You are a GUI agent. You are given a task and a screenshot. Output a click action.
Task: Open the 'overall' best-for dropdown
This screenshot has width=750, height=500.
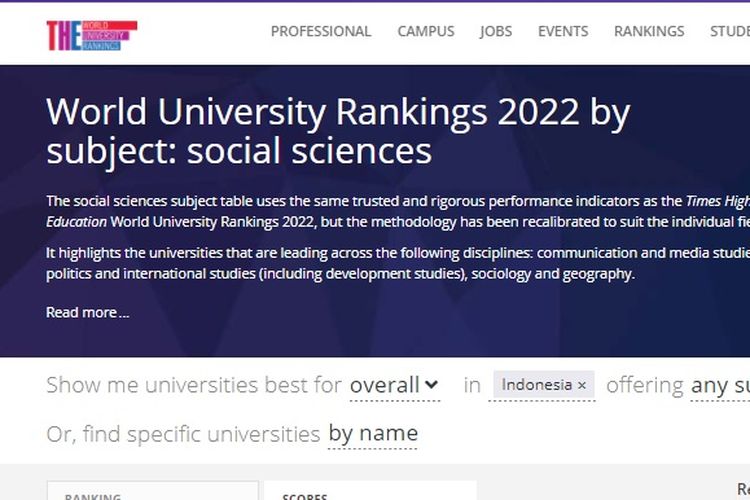click(x=395, y=386)
